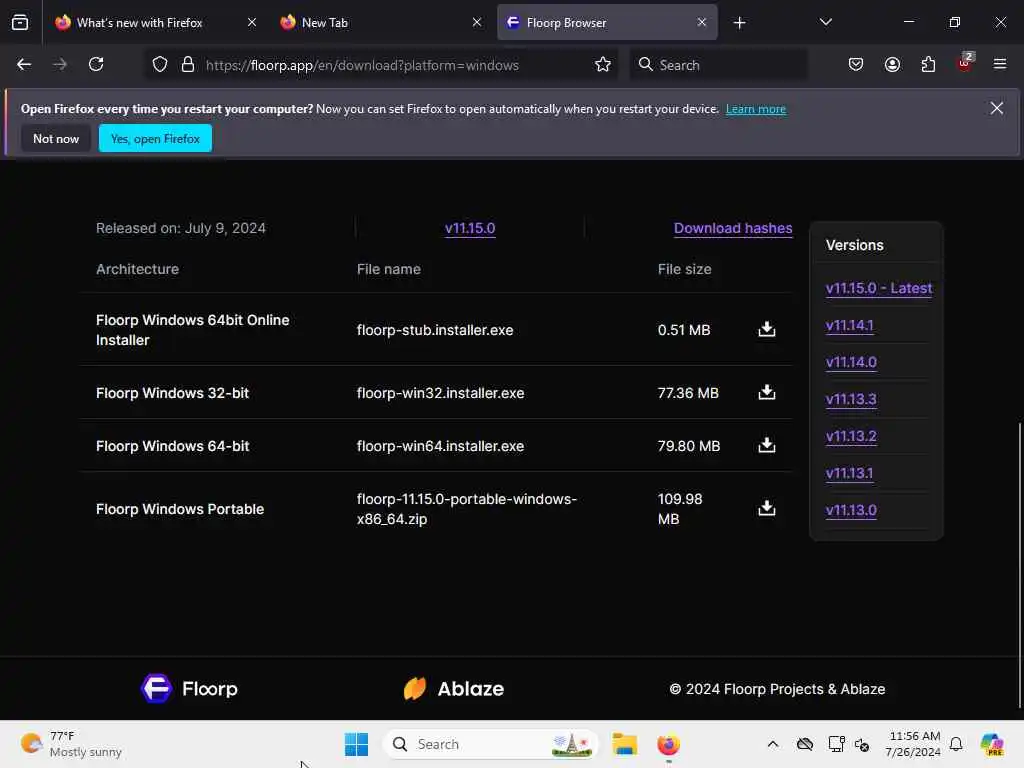Click the OneDrive cloud tray icon
Image resolution: width=1024 pixels, height=768 pixels.
tap(805, 744)
